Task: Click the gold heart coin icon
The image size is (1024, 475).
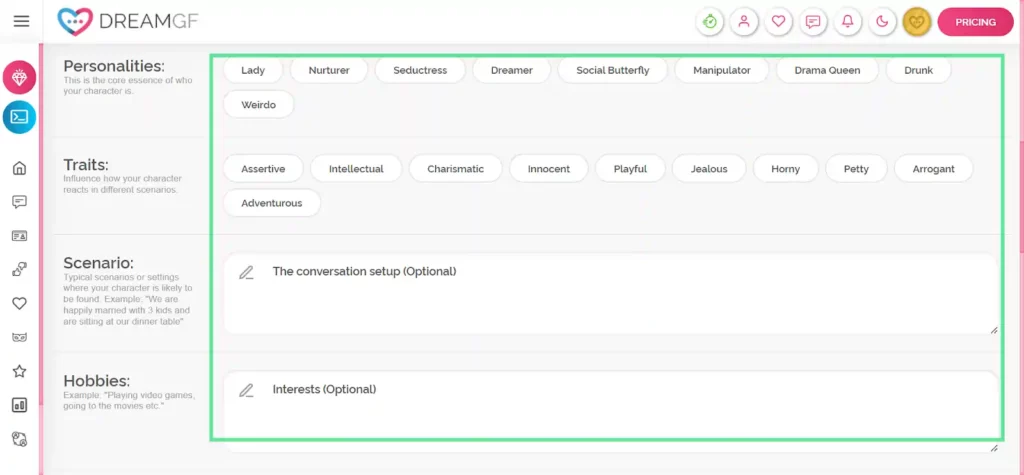Action: click(x=917, y=21)
